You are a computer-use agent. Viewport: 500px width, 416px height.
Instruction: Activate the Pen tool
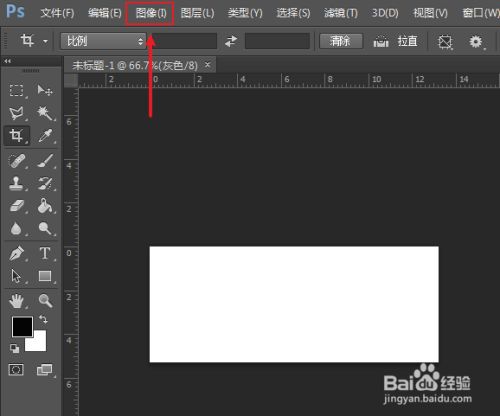[x=17, y=253]
